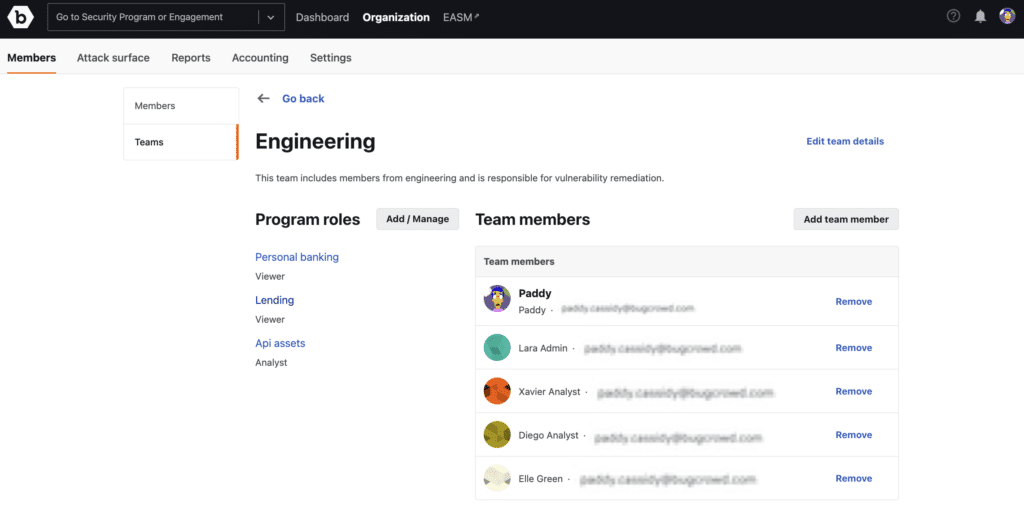Remove Elle Green from the team

(x=853, y=479)
